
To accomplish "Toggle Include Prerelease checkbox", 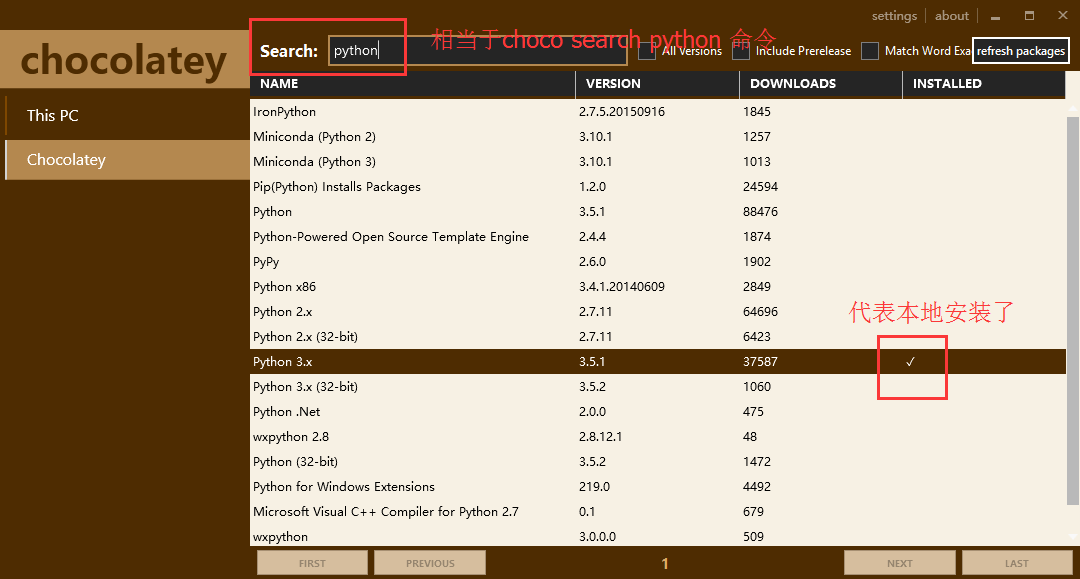I will [741, 51].
